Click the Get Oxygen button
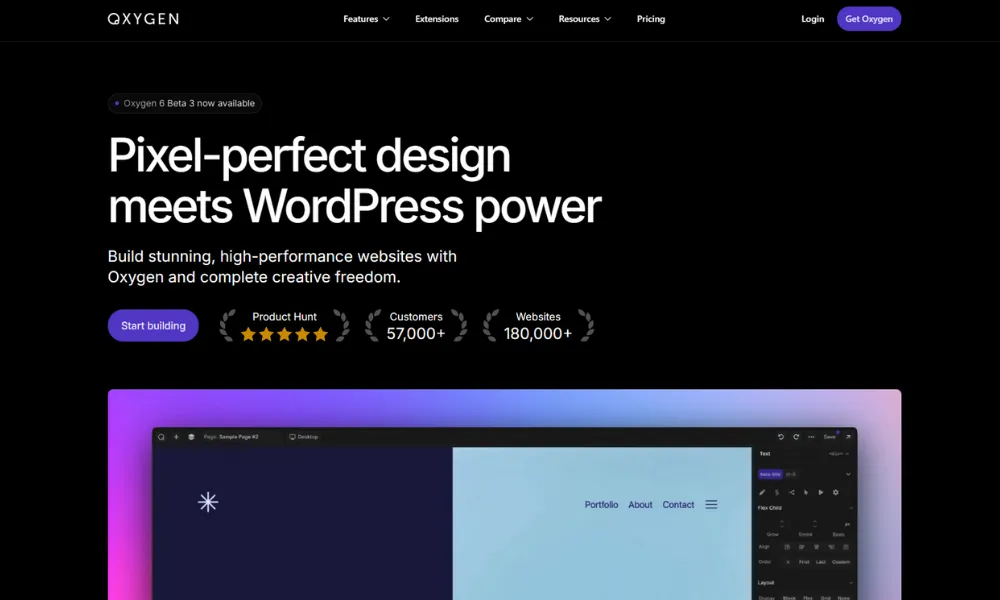The width and height of the screenshot is (1000, 600). tap(868, 19)
